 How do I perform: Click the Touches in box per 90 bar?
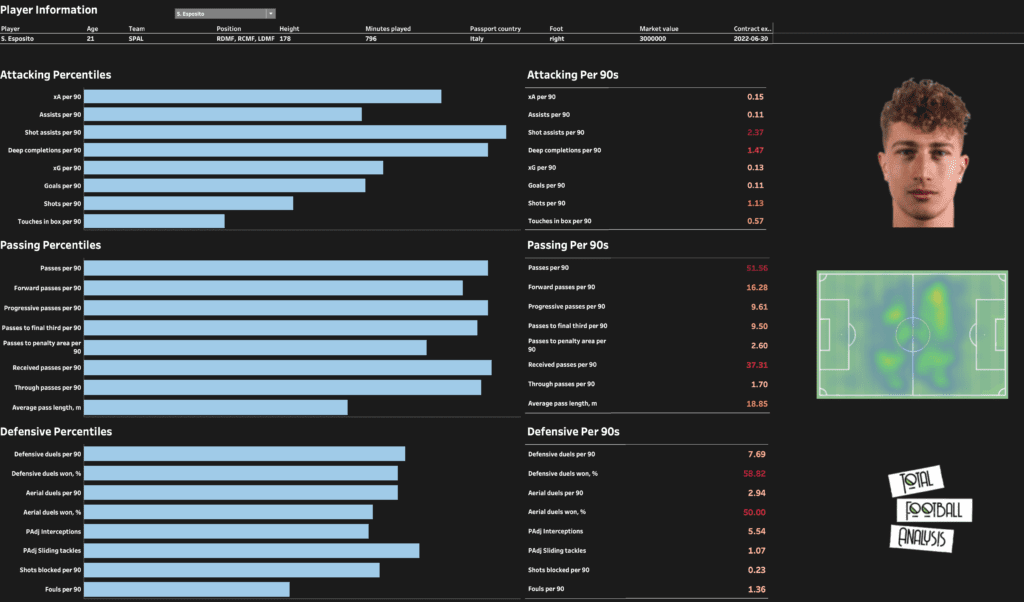click(x=154, y=221)
